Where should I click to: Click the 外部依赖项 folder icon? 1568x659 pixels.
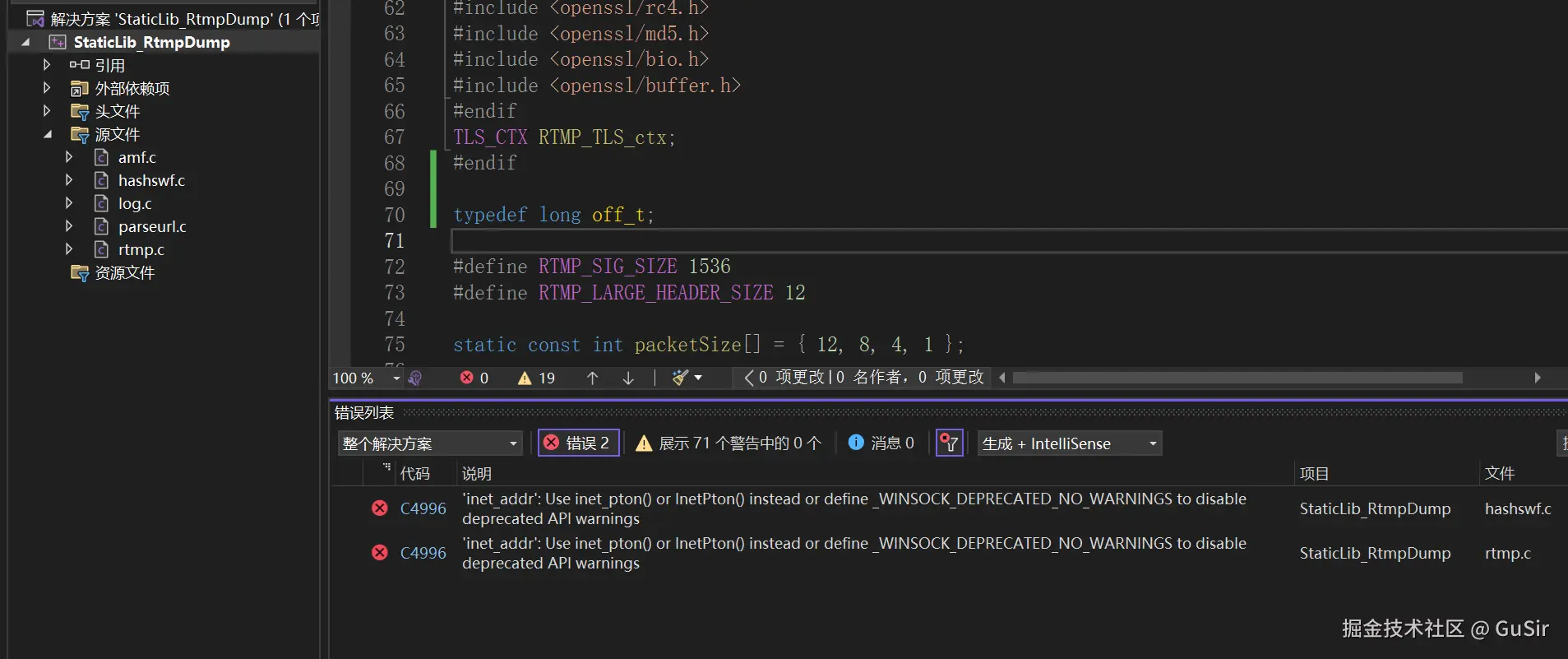(80, 88)
